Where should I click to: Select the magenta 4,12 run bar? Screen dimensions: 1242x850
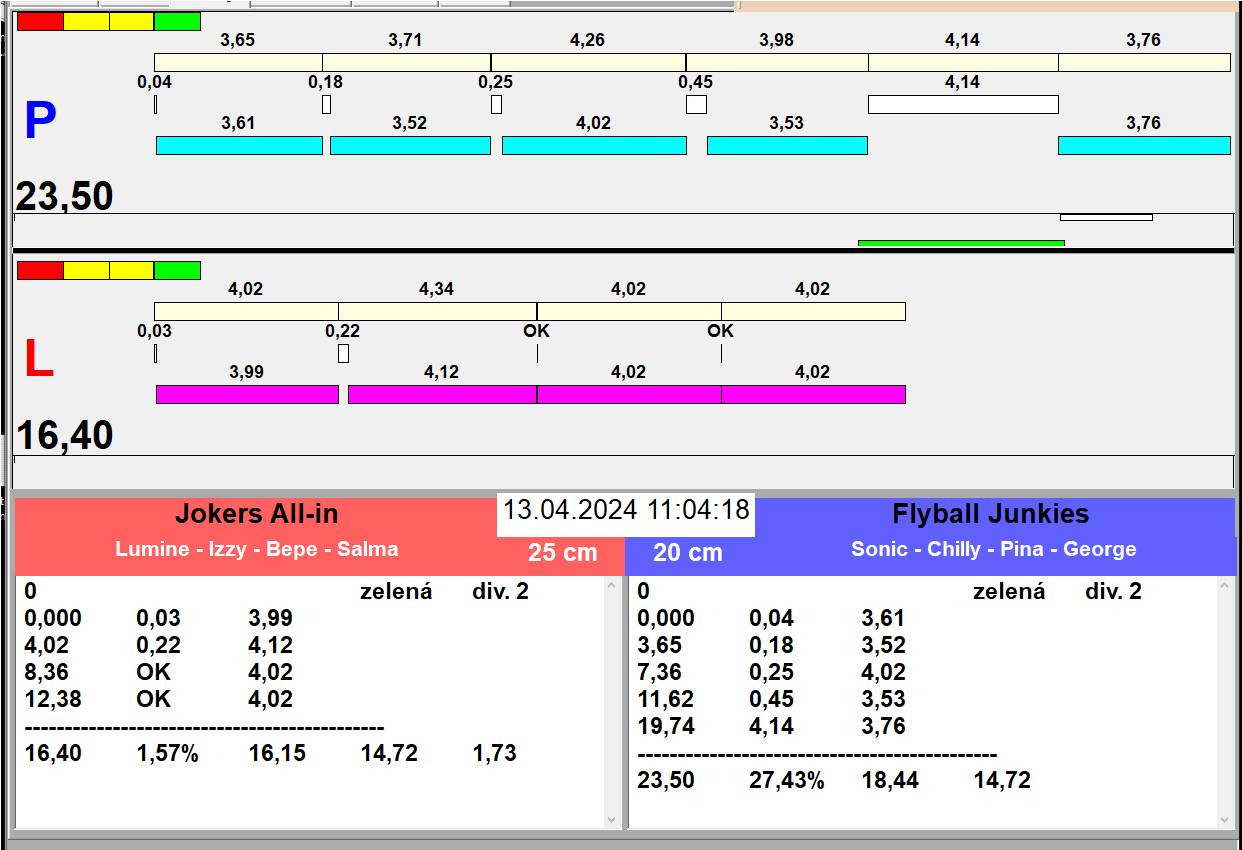click(x=442, y=394)
